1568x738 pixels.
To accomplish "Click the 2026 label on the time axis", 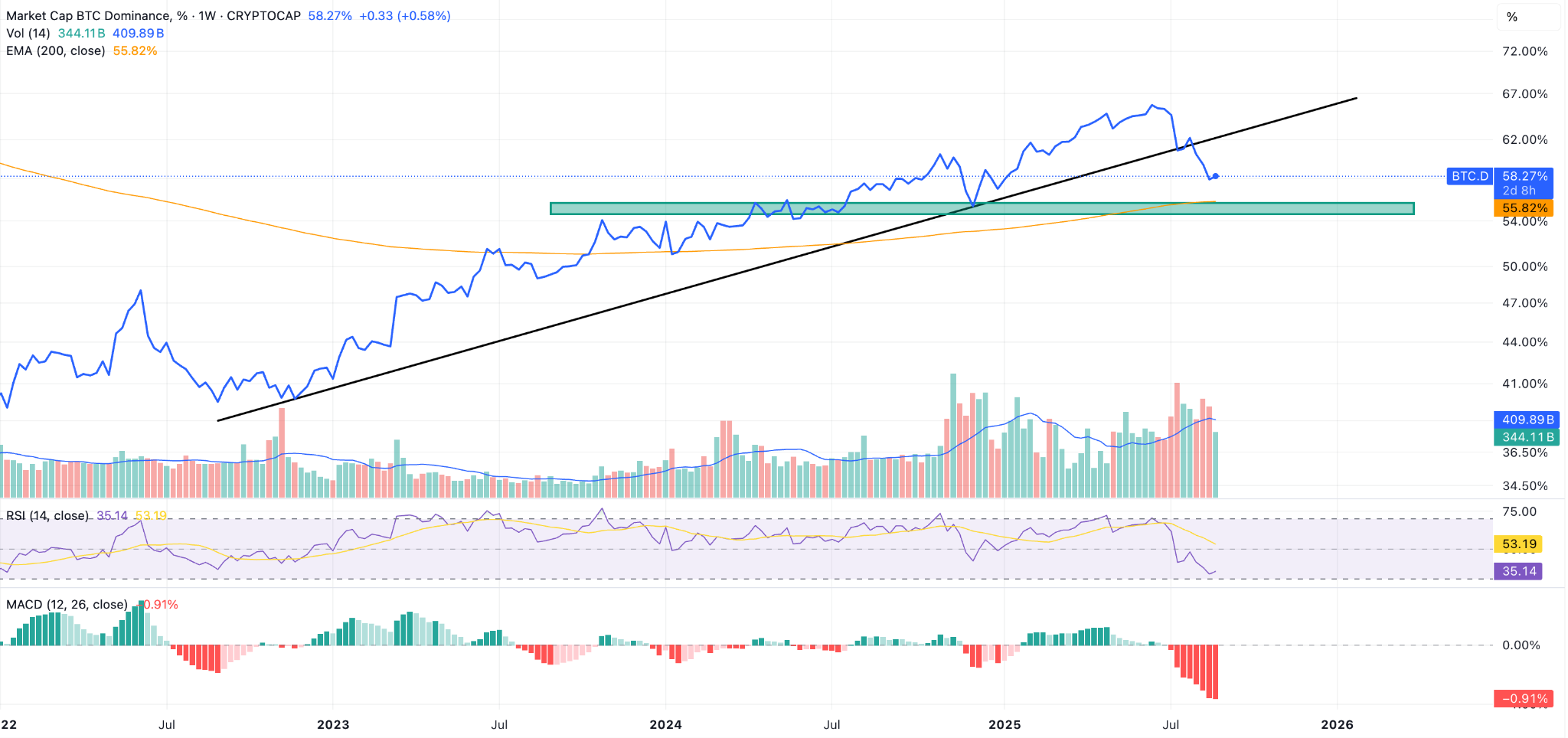I will click(1337, 724).
